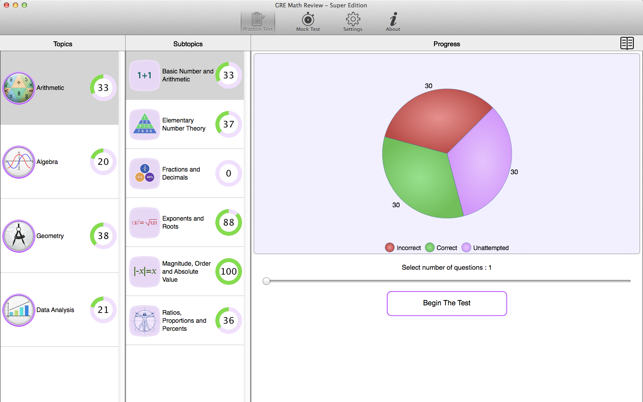Select Ratios, Proportions and Percents subtopic
Screen dimensions: 643x402
[x=185, y=320]
